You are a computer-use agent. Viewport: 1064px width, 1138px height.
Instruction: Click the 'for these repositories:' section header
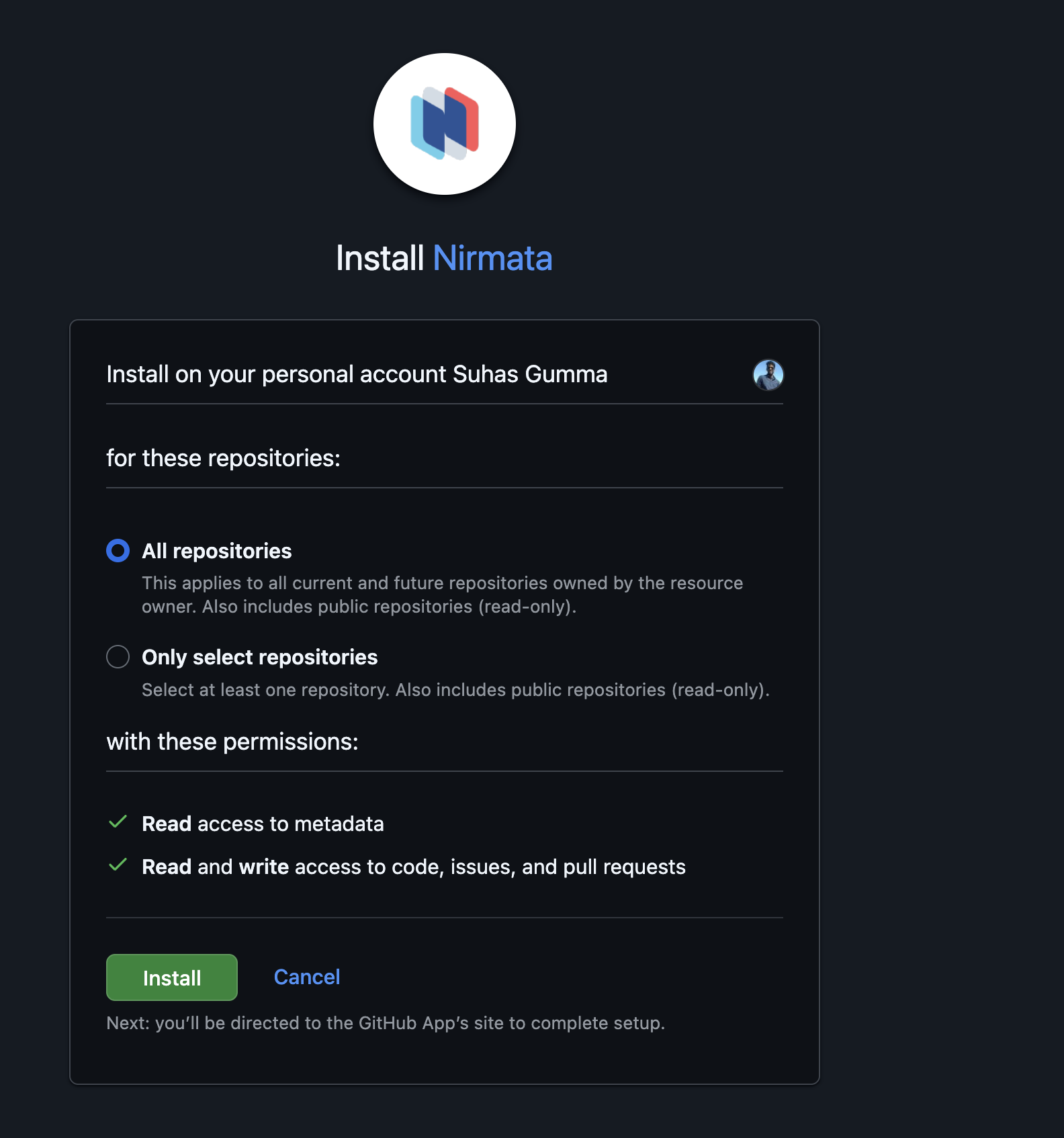pos(224,457)
